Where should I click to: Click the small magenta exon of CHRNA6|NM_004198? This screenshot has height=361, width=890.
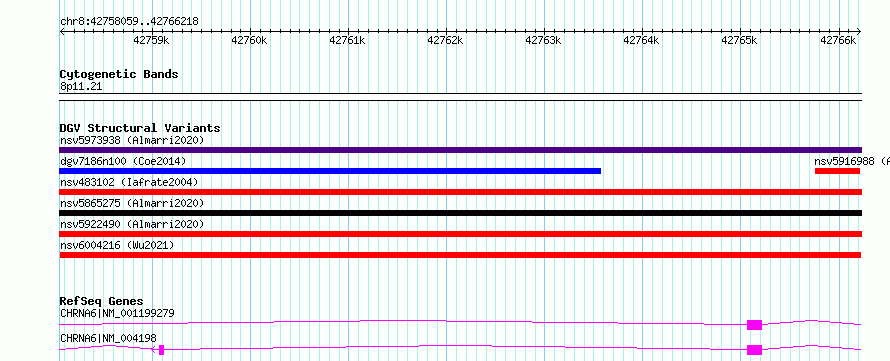pyautogui.click(x=162, y=350)
